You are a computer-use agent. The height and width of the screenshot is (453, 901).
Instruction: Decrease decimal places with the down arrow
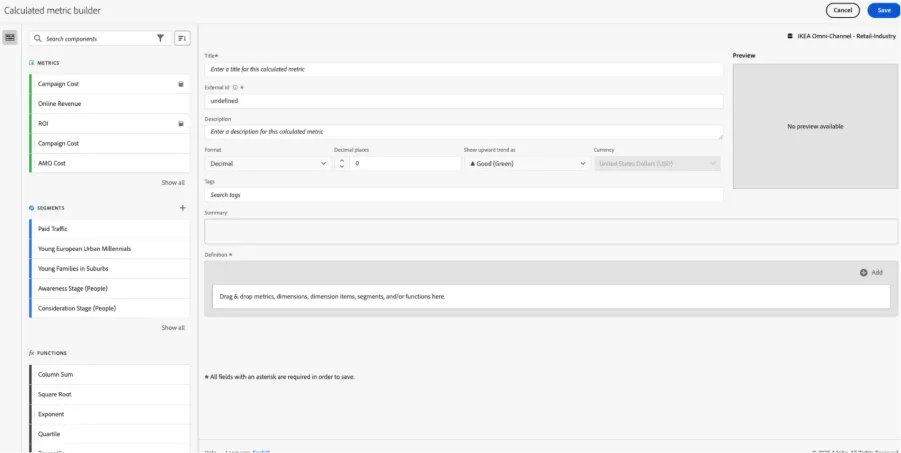click(342, 167)
